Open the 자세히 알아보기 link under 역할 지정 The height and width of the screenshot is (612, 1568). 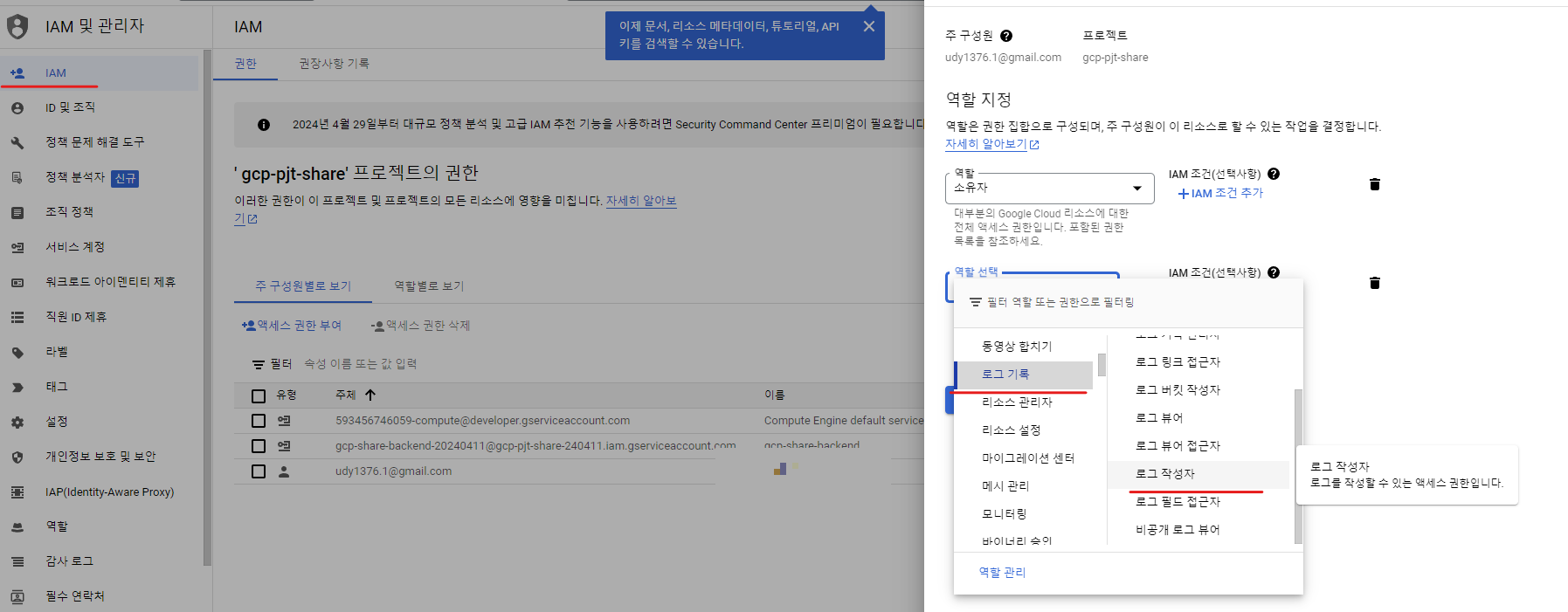pyautogui.click(x=992, y=144)
